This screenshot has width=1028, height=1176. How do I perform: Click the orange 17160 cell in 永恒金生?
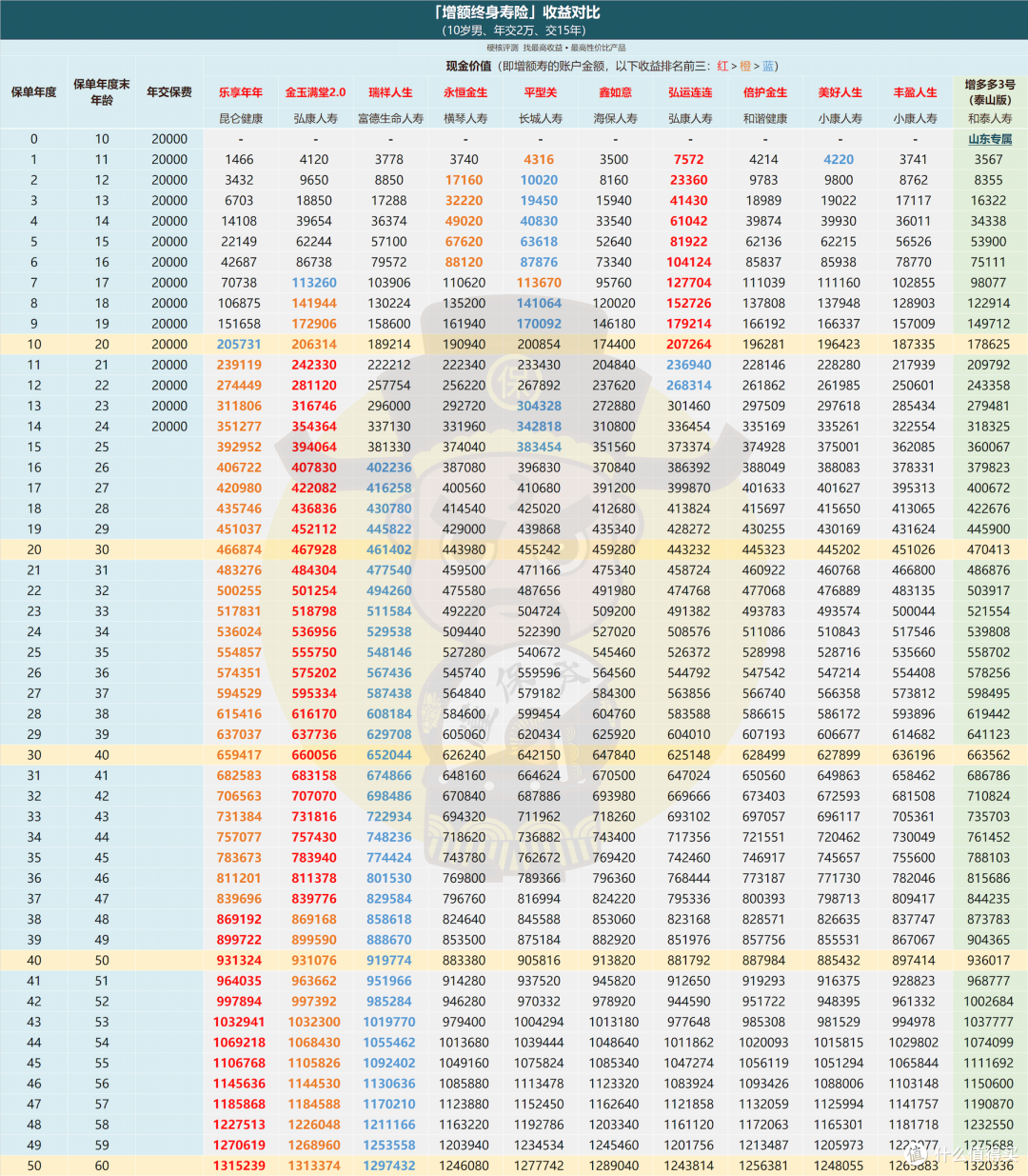[465, 180]
